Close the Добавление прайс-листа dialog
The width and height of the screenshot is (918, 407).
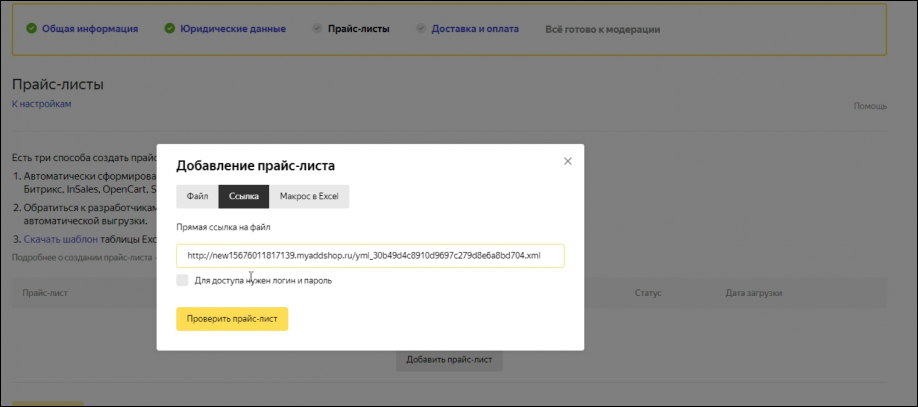(568, 161)
